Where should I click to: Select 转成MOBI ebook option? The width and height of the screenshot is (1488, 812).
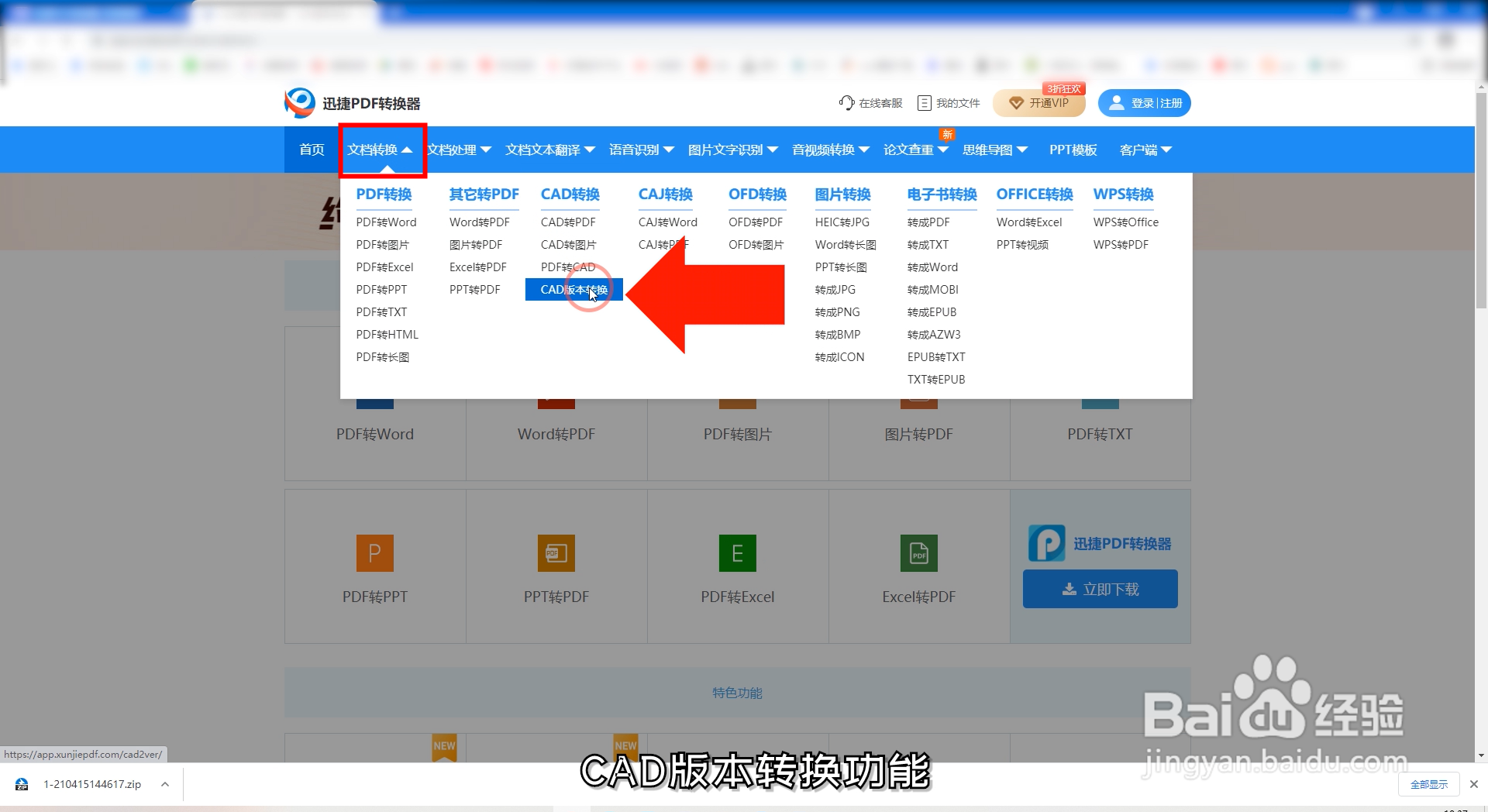(933, 290)
